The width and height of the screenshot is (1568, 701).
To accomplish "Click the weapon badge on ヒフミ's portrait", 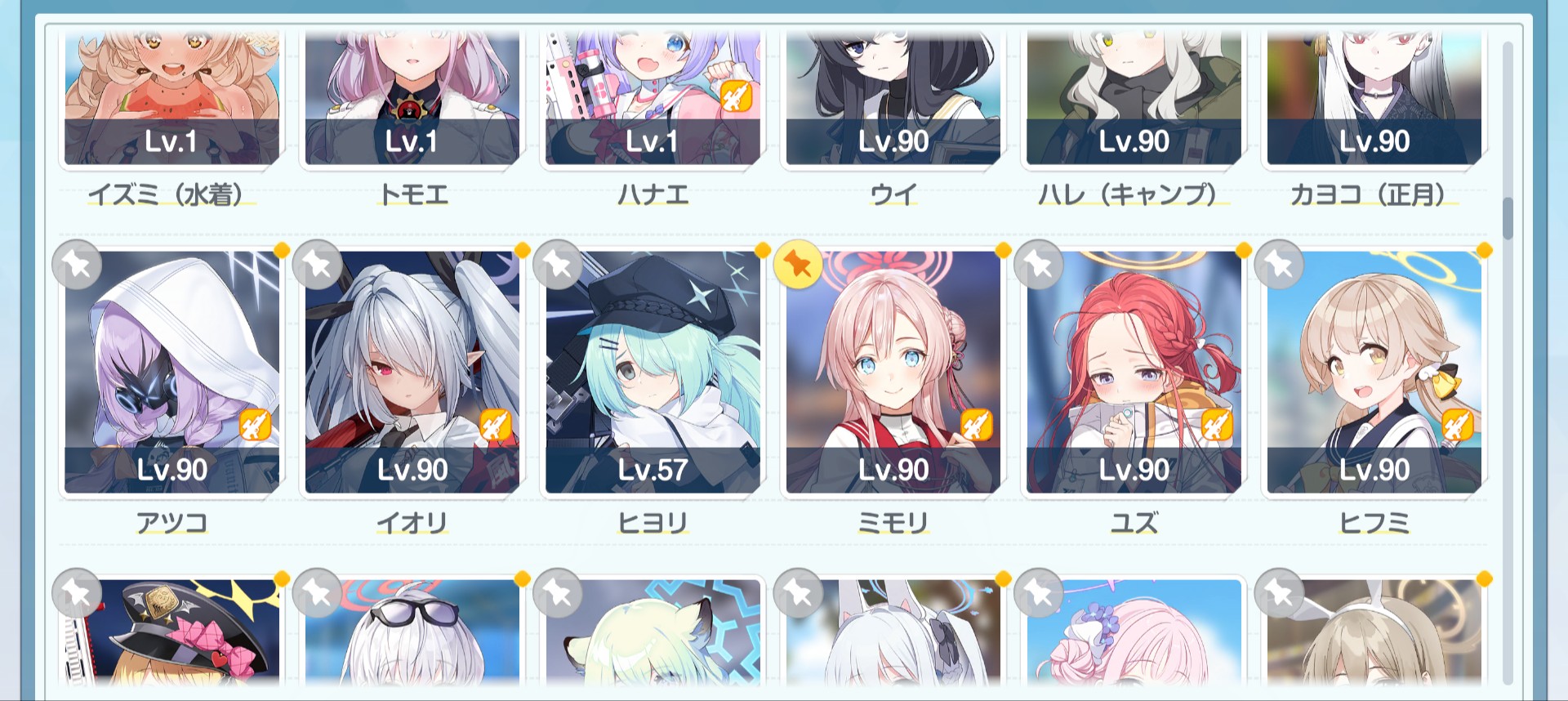I will tap(1457, 425).
